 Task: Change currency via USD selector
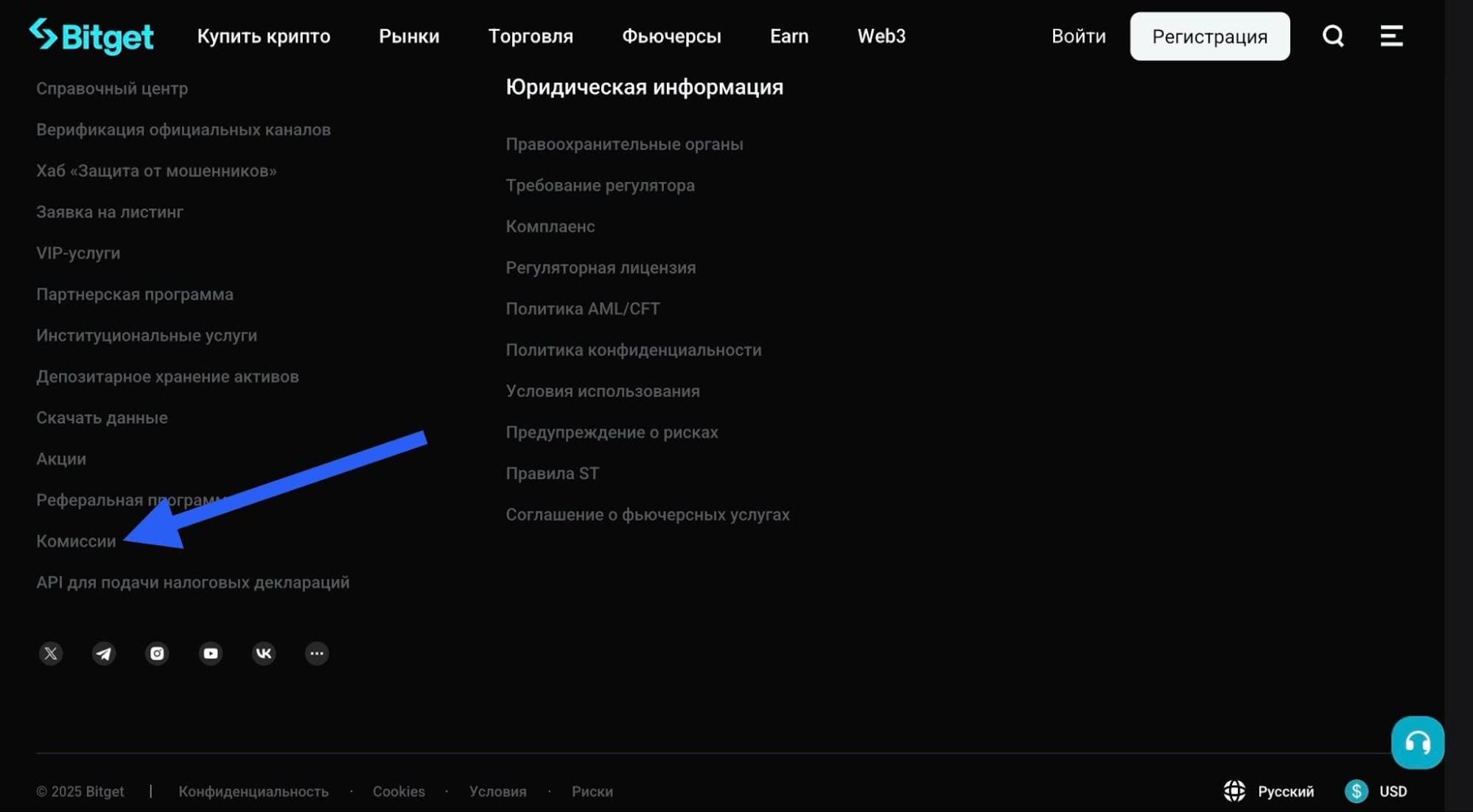tap(1393, 791)
